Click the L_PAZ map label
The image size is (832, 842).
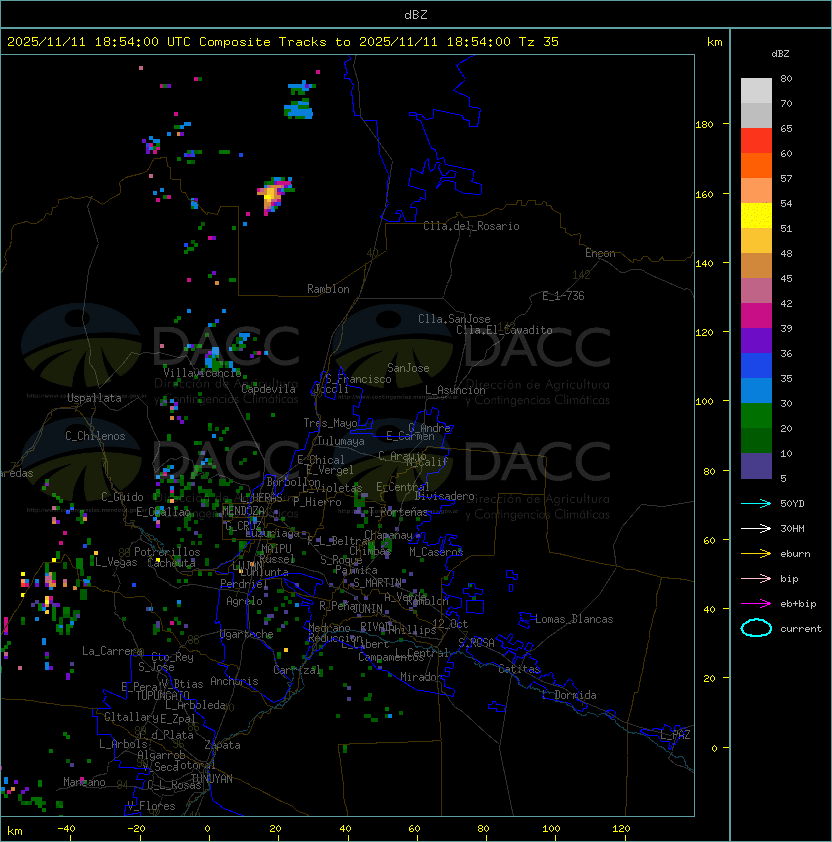pos(675,735)
